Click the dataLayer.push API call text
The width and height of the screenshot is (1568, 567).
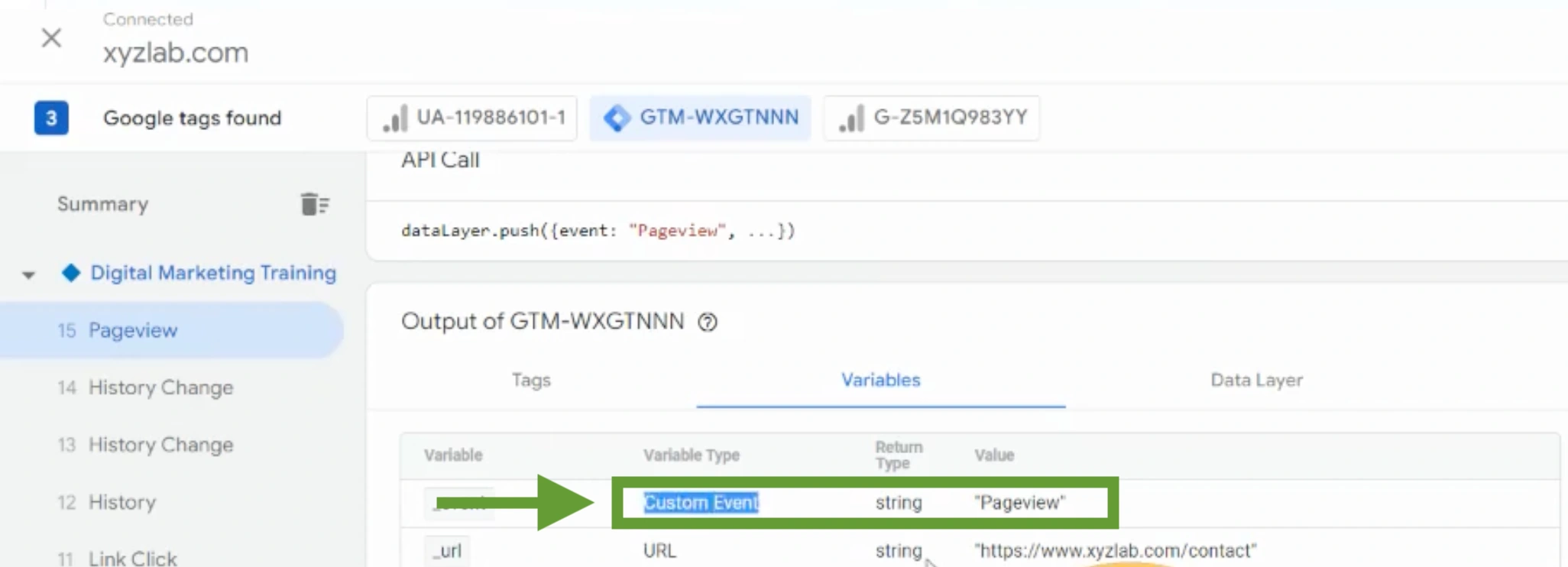(598, 231)
